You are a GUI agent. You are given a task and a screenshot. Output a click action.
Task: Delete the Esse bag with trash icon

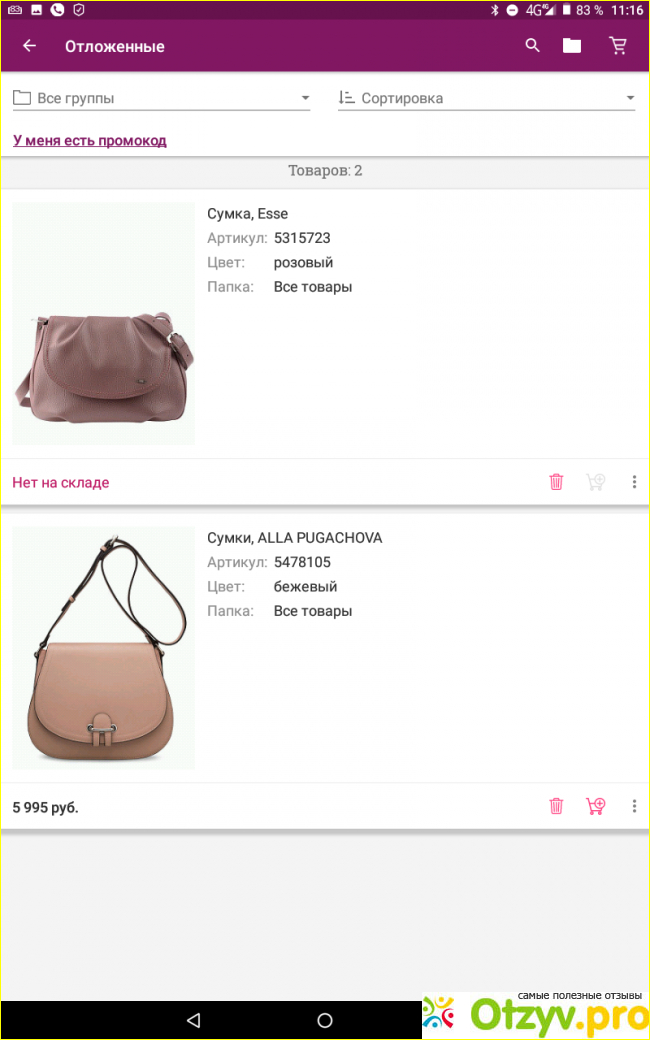556,482
